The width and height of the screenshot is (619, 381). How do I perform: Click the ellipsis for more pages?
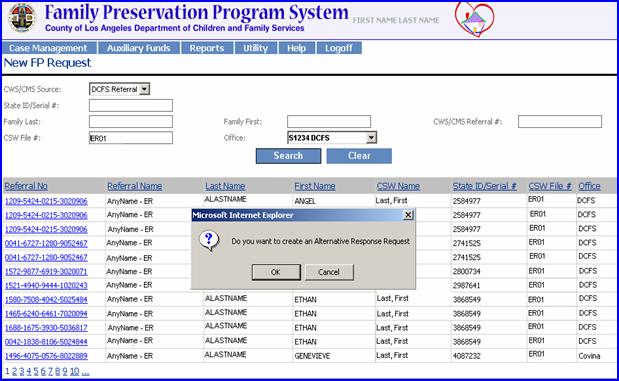coord(86,372)
